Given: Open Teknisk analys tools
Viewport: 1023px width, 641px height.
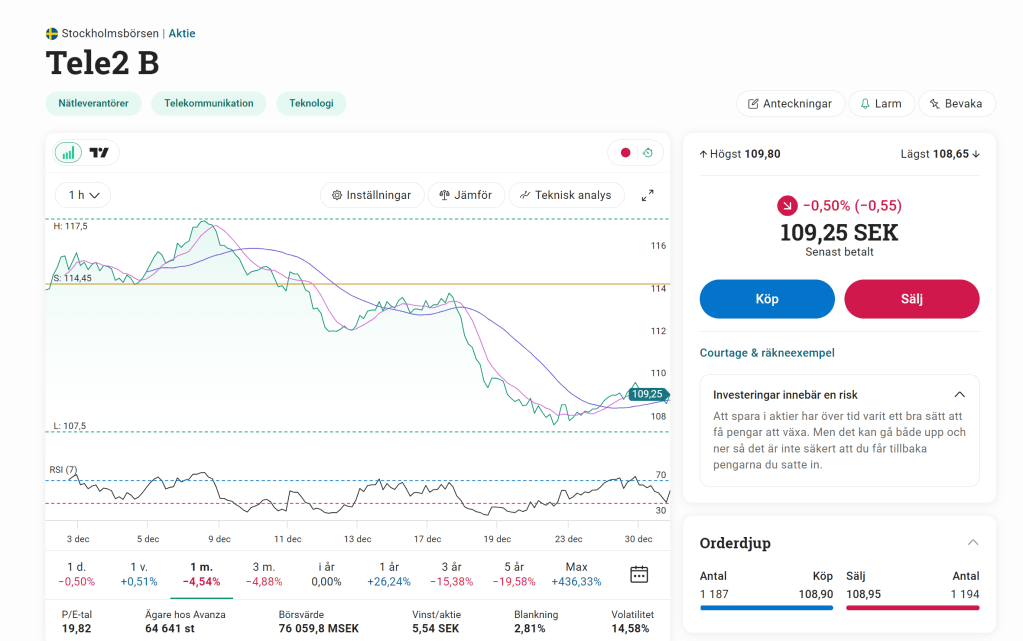Looking at the screenshot, I should click(x=566, y=195).
